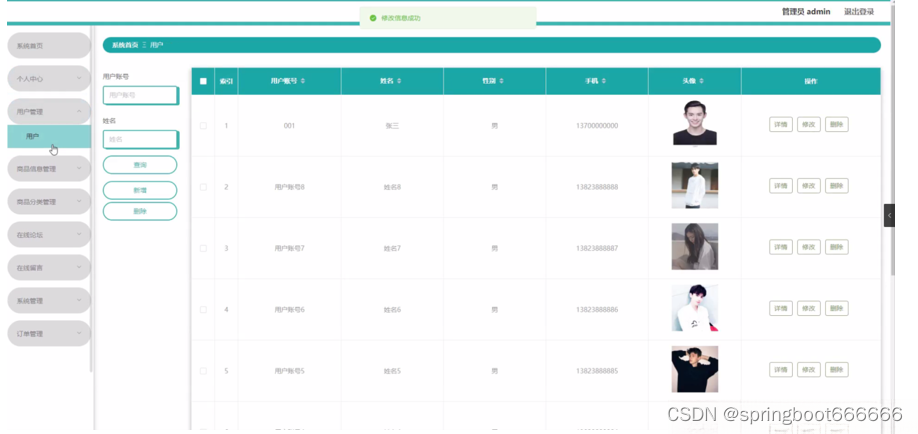Expand 在线留言 sidebar menu
918x434 pixels.
(x=49, y=268)
